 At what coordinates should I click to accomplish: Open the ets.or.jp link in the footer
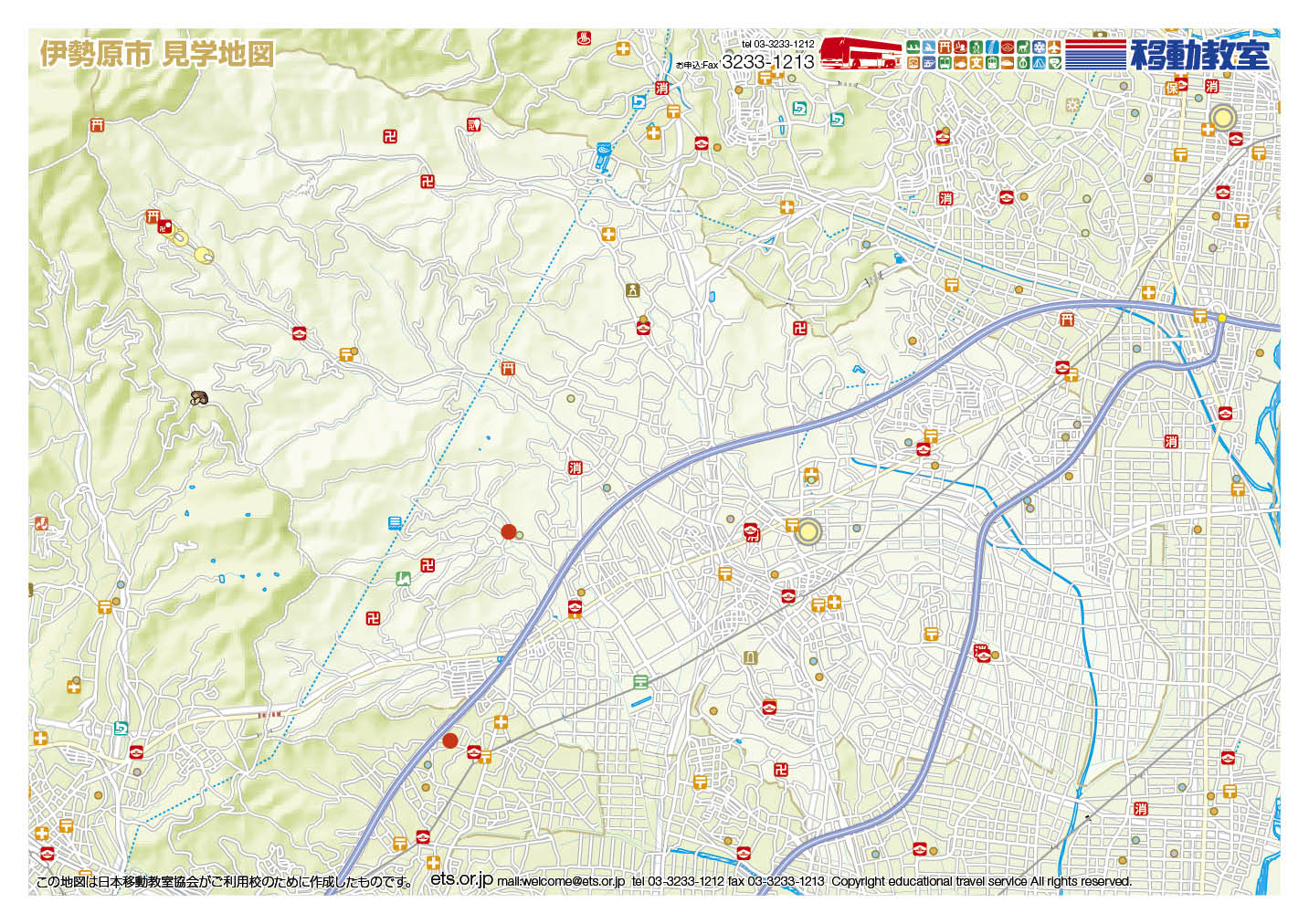(461, 878)
